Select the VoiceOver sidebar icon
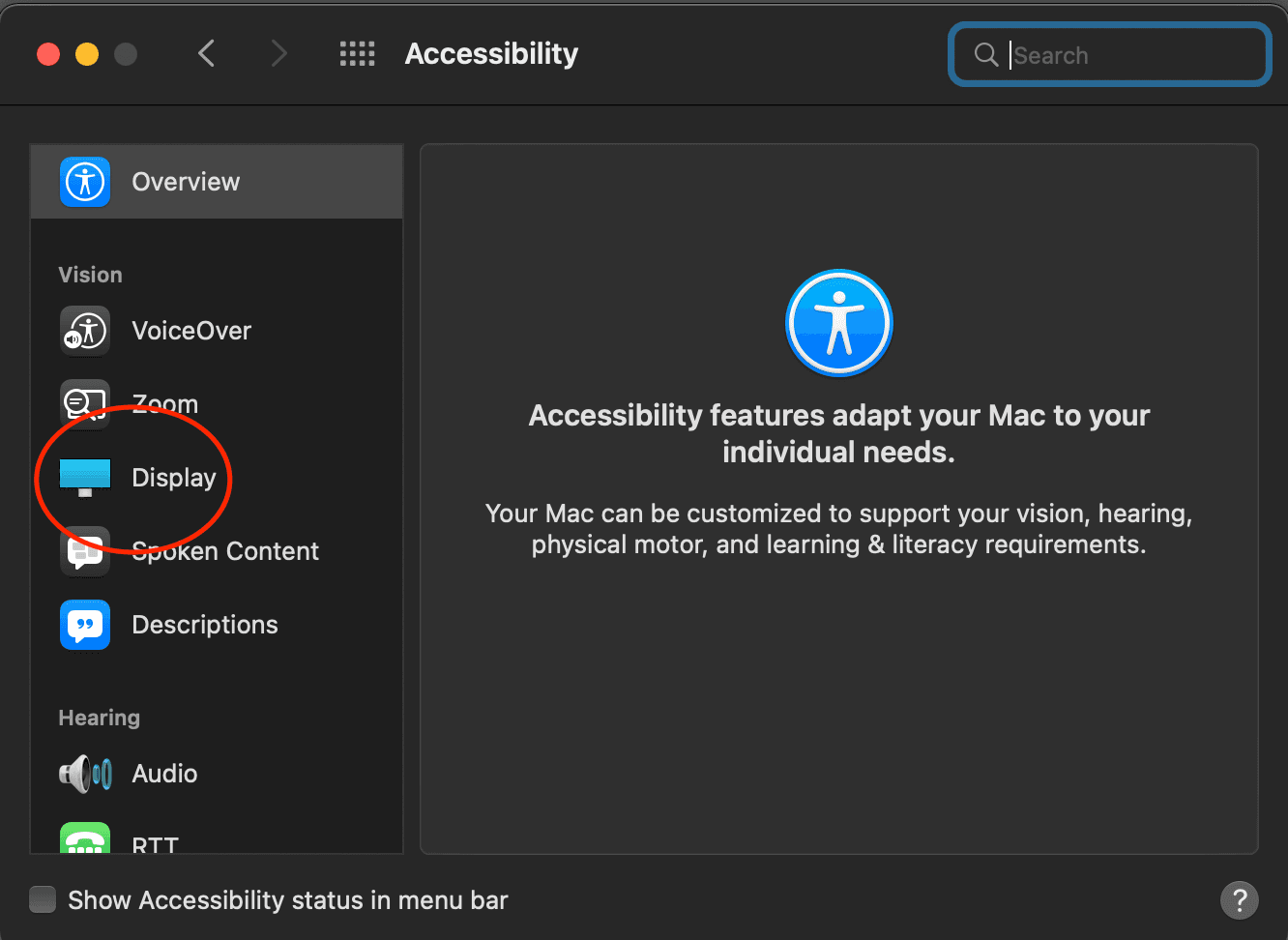 point(85,331)
